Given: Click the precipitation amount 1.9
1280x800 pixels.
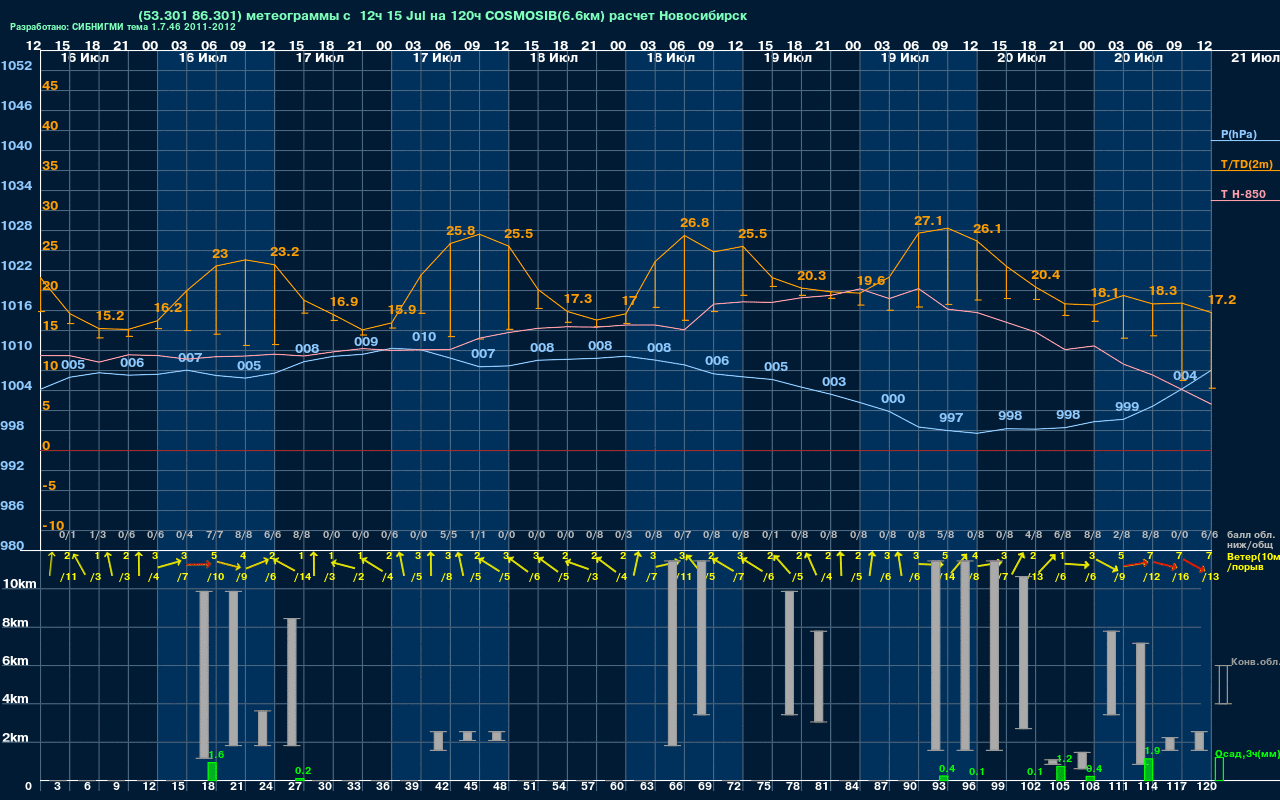Looking at the screenshot, I should [x=1152, y=751].
